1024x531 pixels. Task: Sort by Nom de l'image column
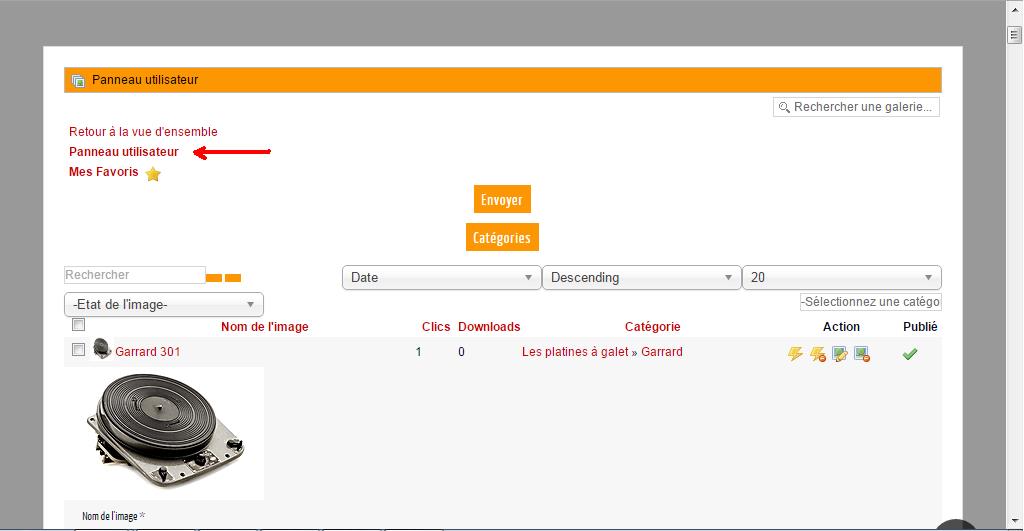click(264, 327)
